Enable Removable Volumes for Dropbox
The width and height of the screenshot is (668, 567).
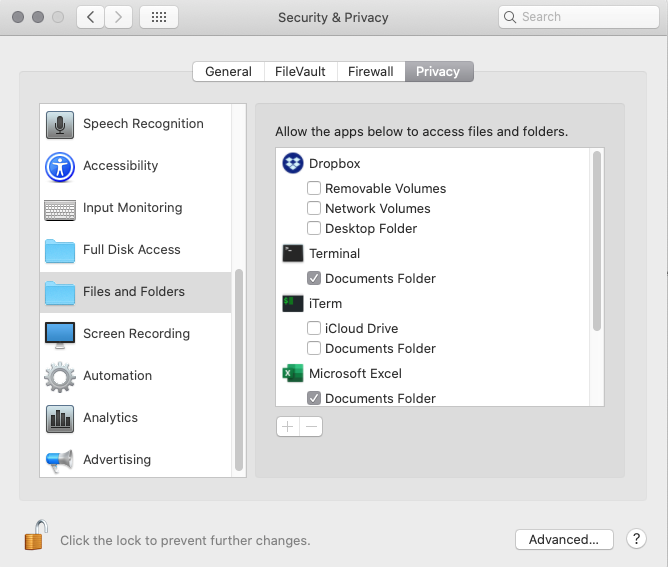pos(314,188)
